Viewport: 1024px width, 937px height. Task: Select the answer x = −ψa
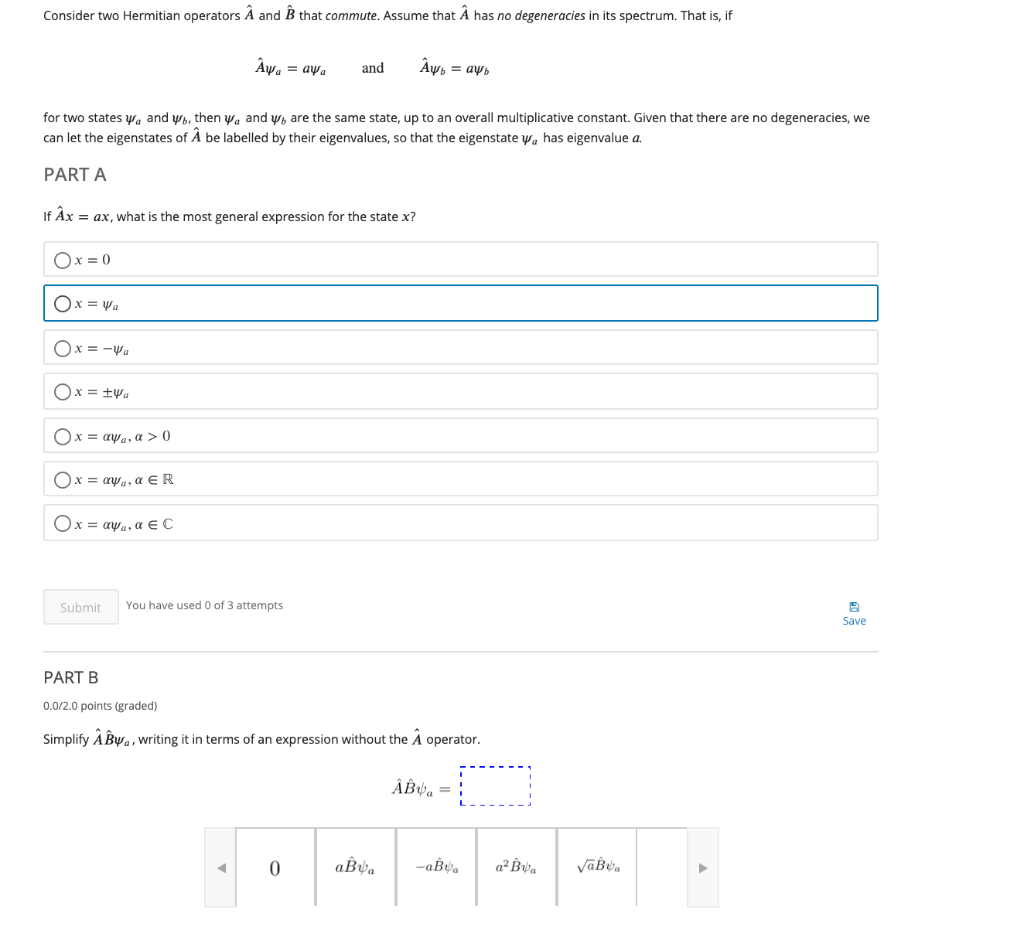pyautogui.click(x=62, y=347)
